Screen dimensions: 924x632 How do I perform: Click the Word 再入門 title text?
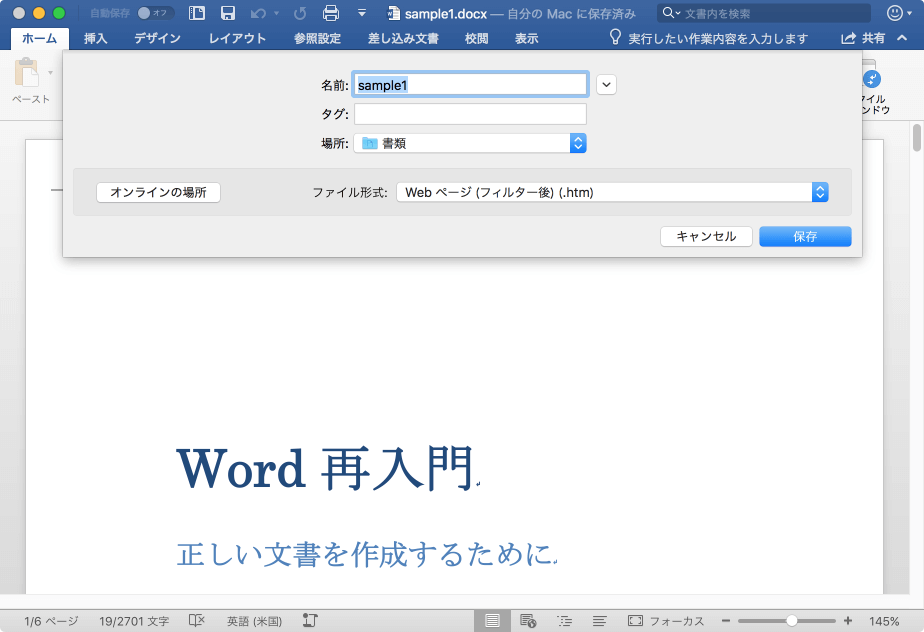pos(325,469)
